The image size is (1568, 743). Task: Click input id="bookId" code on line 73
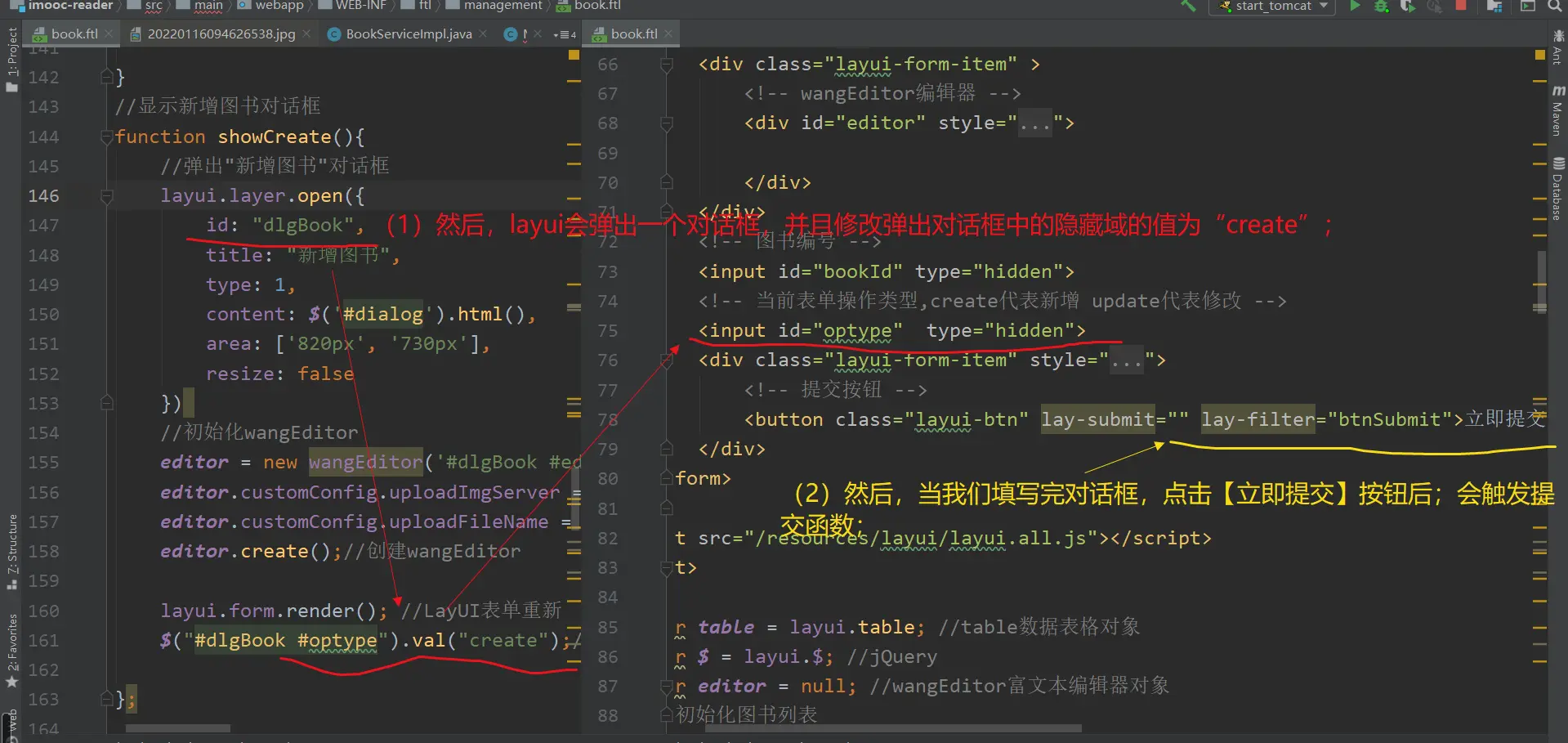(887, 271)
